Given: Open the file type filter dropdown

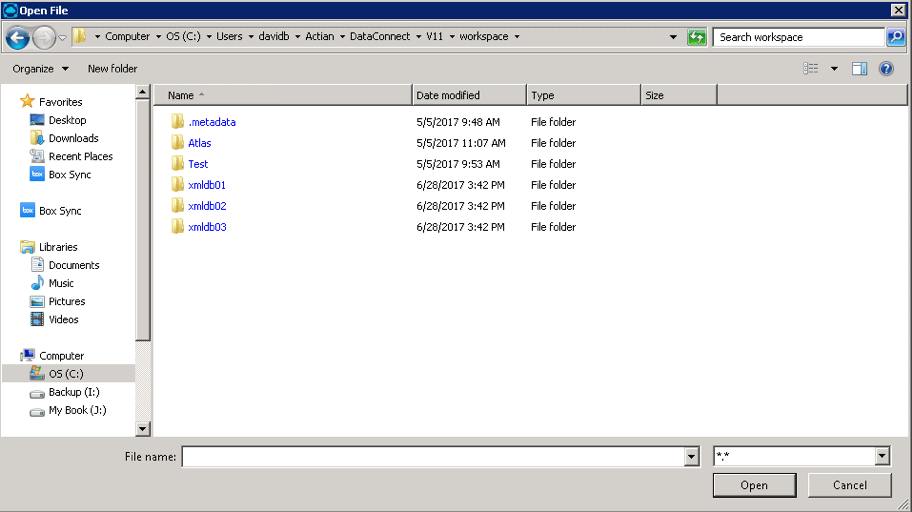Looking at the screenshot, I should (x=882, y=457).
